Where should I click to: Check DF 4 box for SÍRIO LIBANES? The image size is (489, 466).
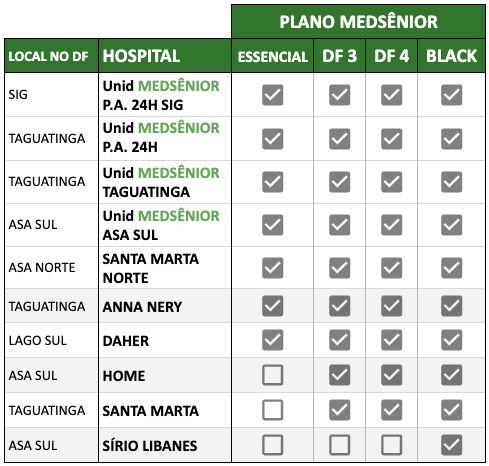[391, 445]
